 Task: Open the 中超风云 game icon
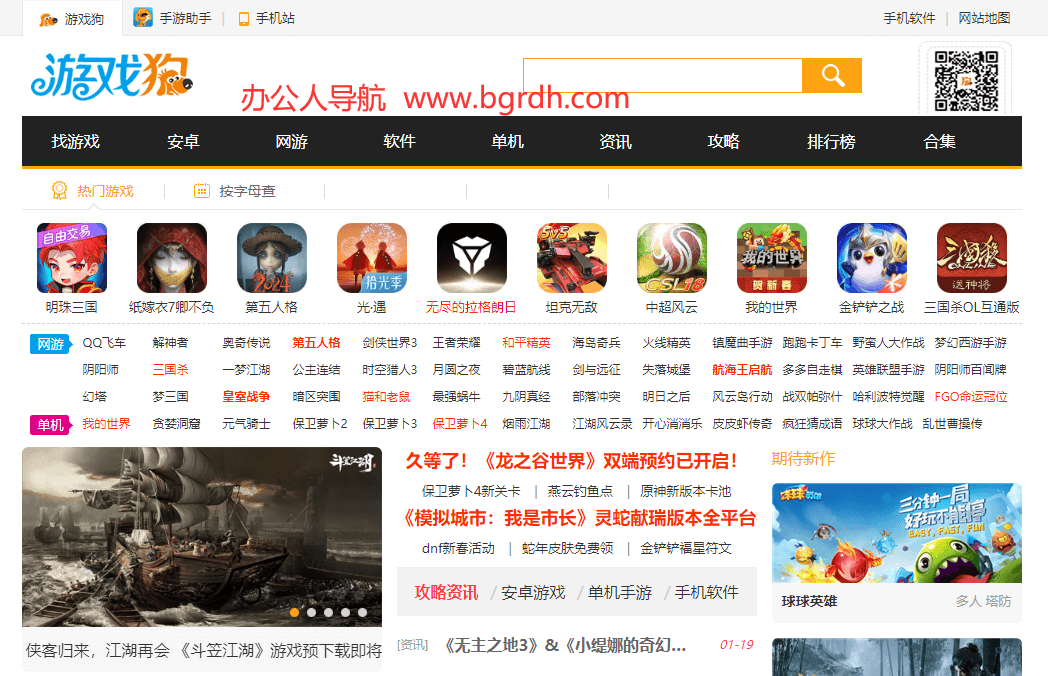click(672, 258)
